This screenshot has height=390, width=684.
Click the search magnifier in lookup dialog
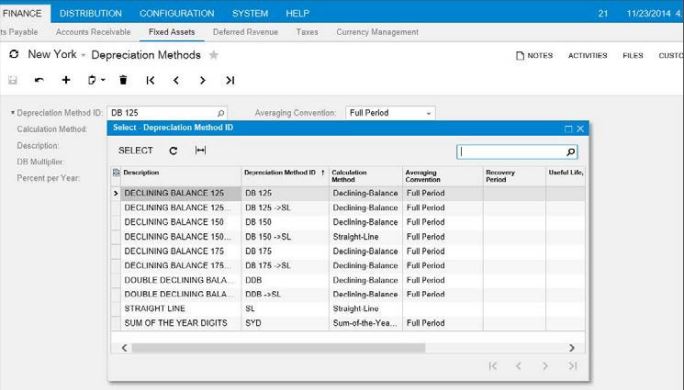click(x=571, y=152)
